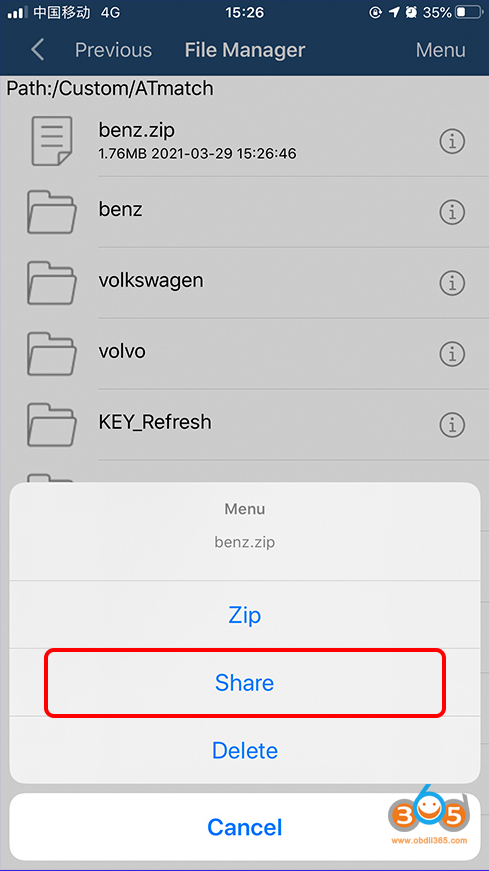Go to Previous in the navigation bar
The height and width of the screenshot is (871, 489).
[x=113, y=50]
